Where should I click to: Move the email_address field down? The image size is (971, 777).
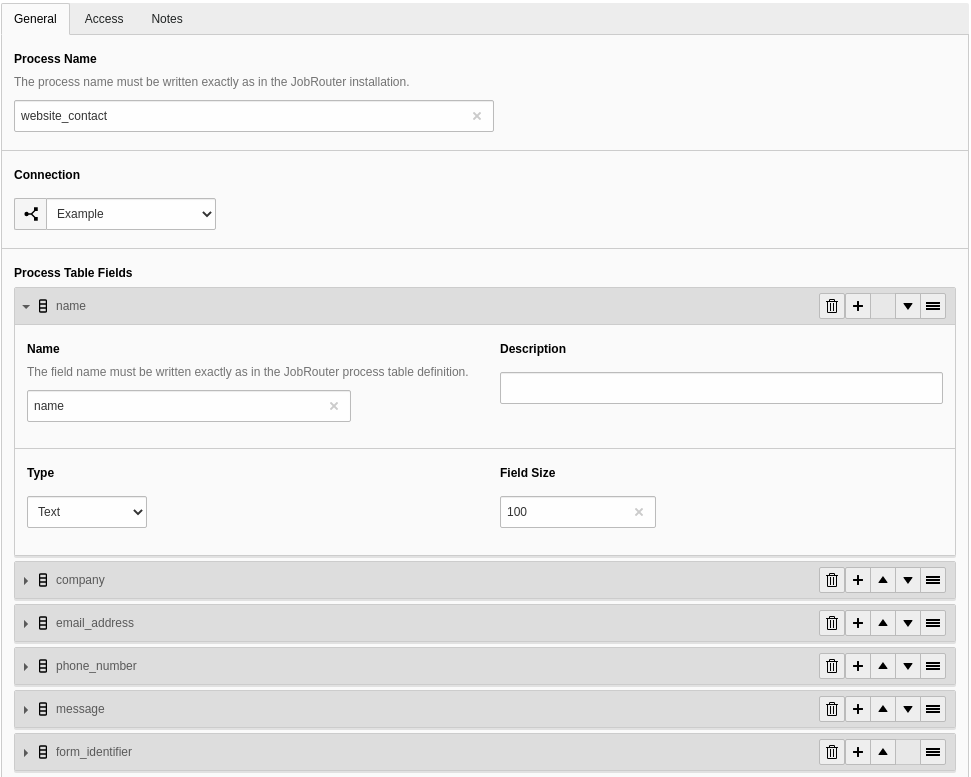(x=908, y=623)
